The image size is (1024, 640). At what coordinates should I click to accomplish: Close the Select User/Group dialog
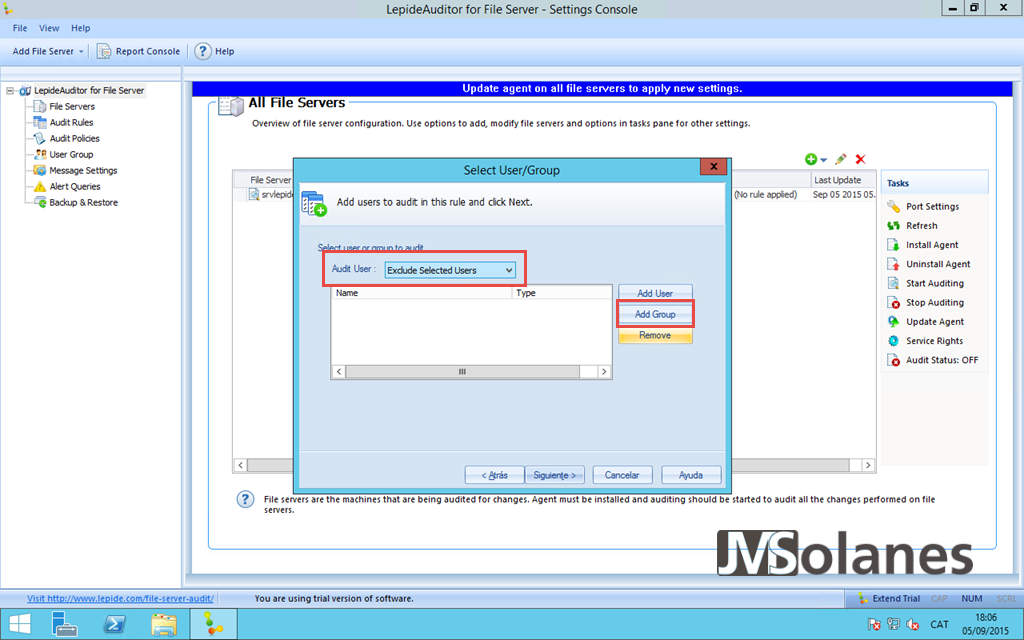714,167
